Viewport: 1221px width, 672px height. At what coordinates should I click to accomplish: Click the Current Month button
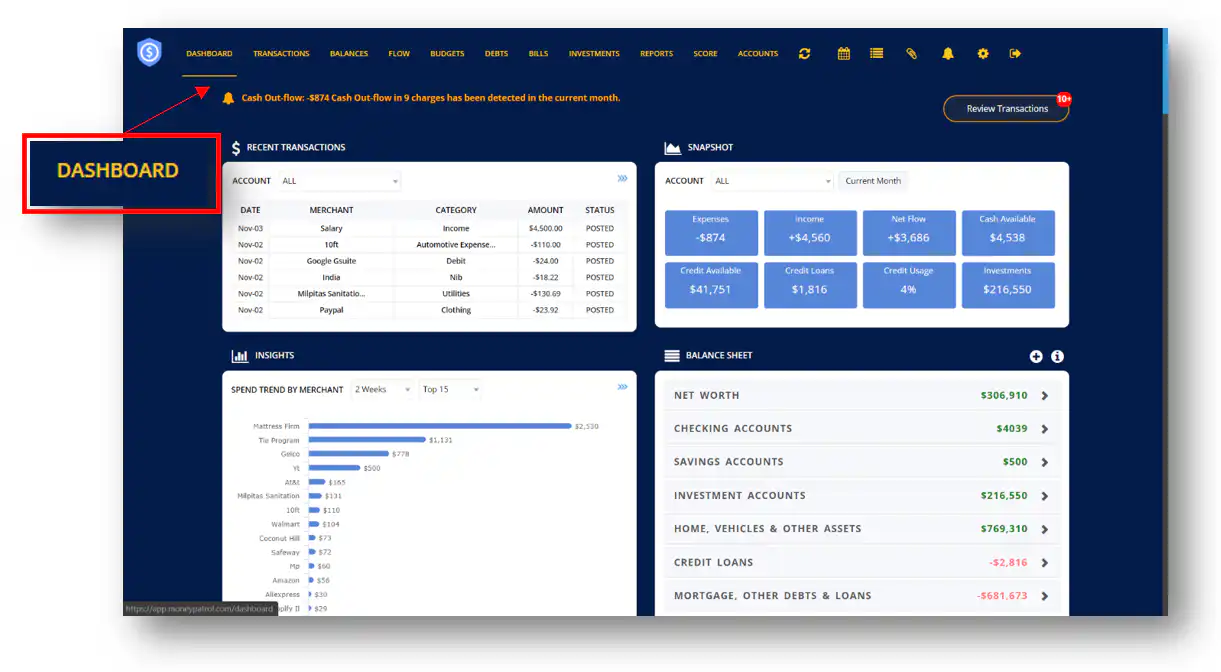872,181
